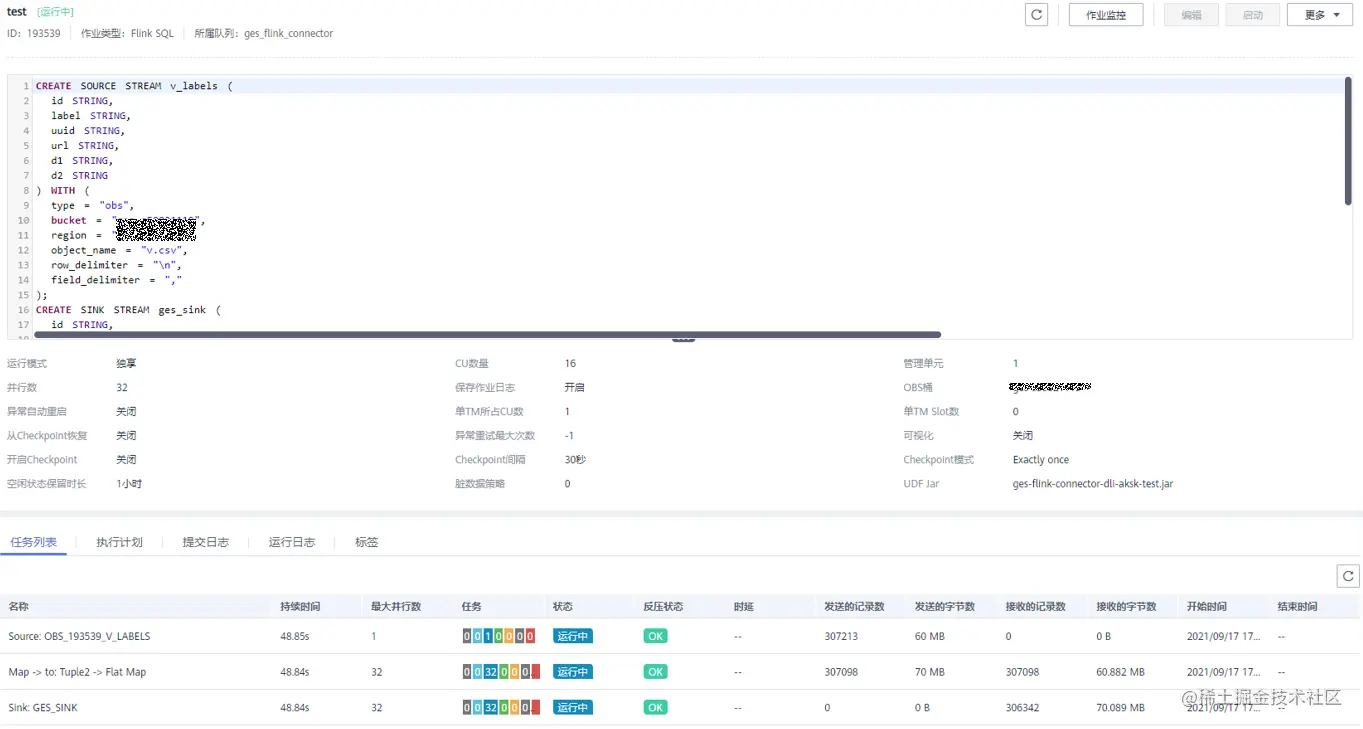Click the 1小时 idle state retention value
The image size is (1363, 729).
pos(129,484)
